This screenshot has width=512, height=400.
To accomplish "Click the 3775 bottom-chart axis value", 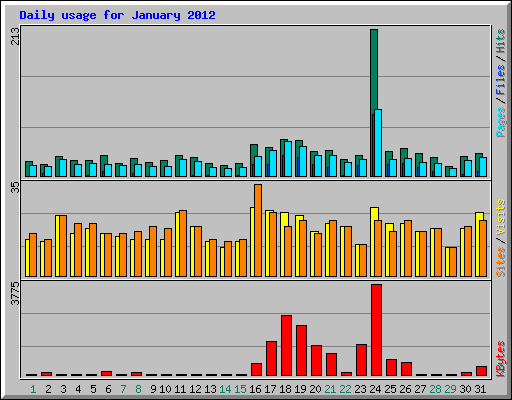I will pyautogui.click(x=15, y=293).
